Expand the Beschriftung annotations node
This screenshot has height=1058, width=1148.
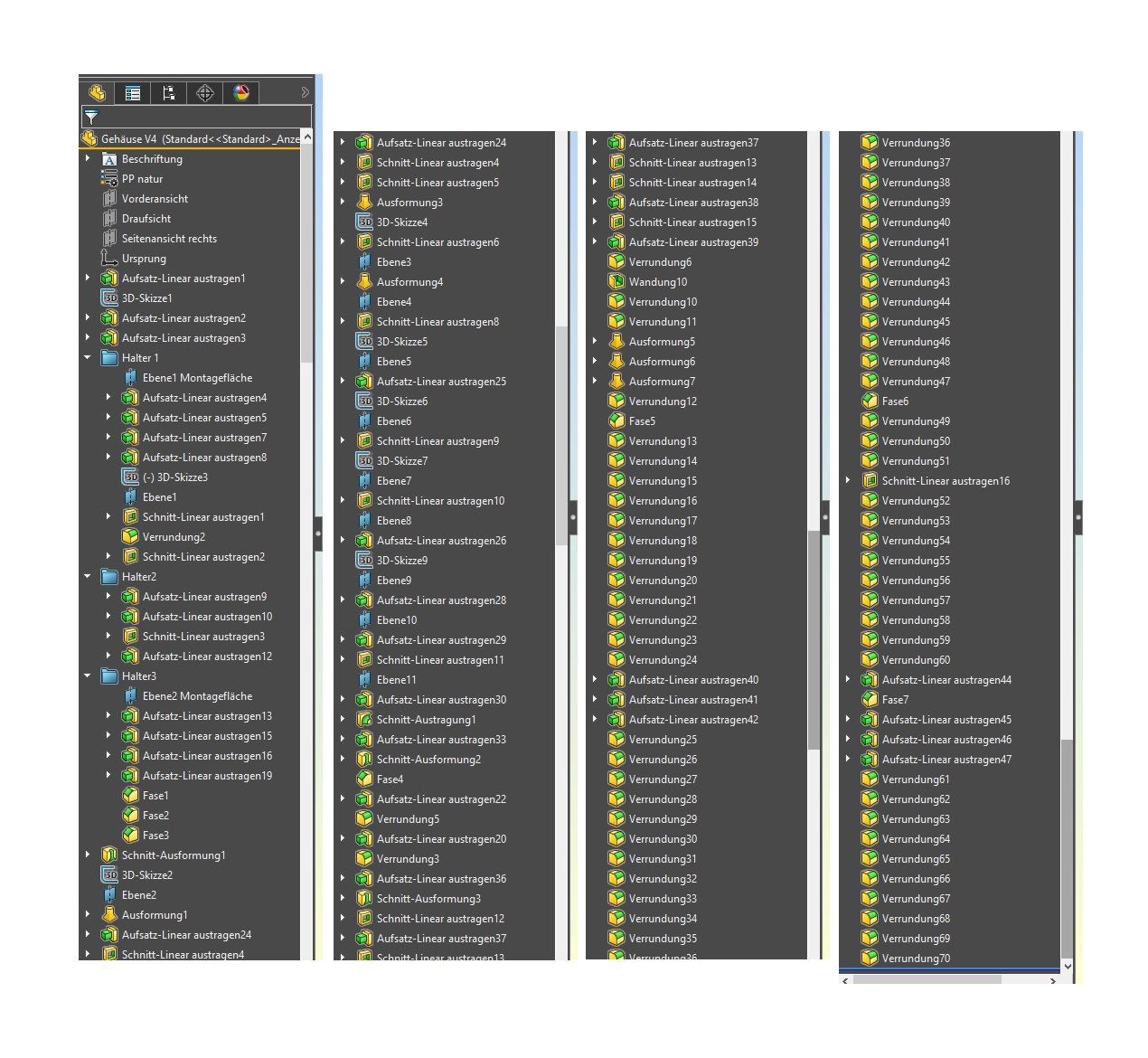click(88, 159)
